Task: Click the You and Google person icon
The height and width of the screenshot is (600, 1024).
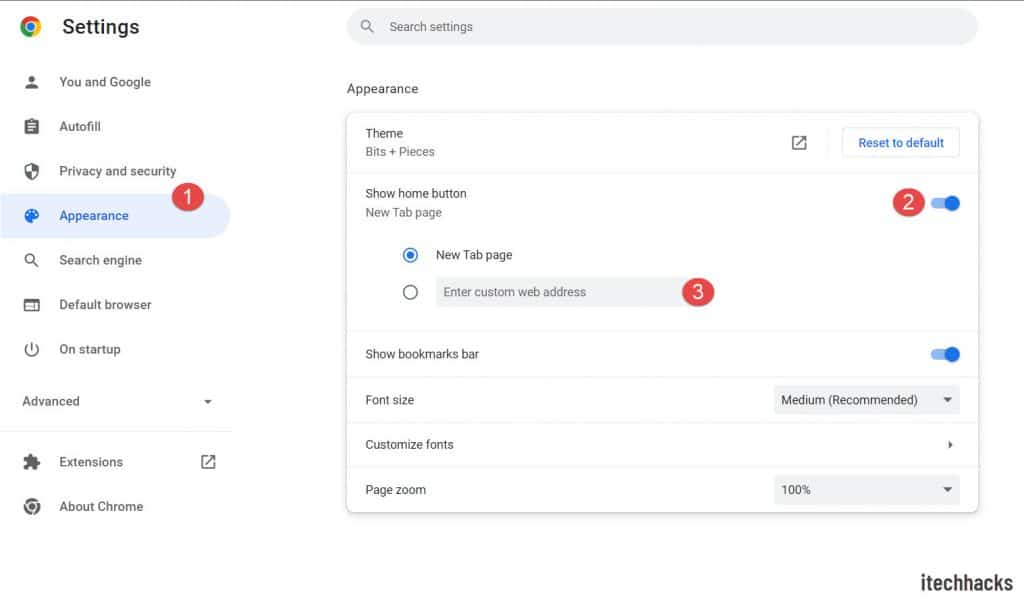Action: pos(33,82)
